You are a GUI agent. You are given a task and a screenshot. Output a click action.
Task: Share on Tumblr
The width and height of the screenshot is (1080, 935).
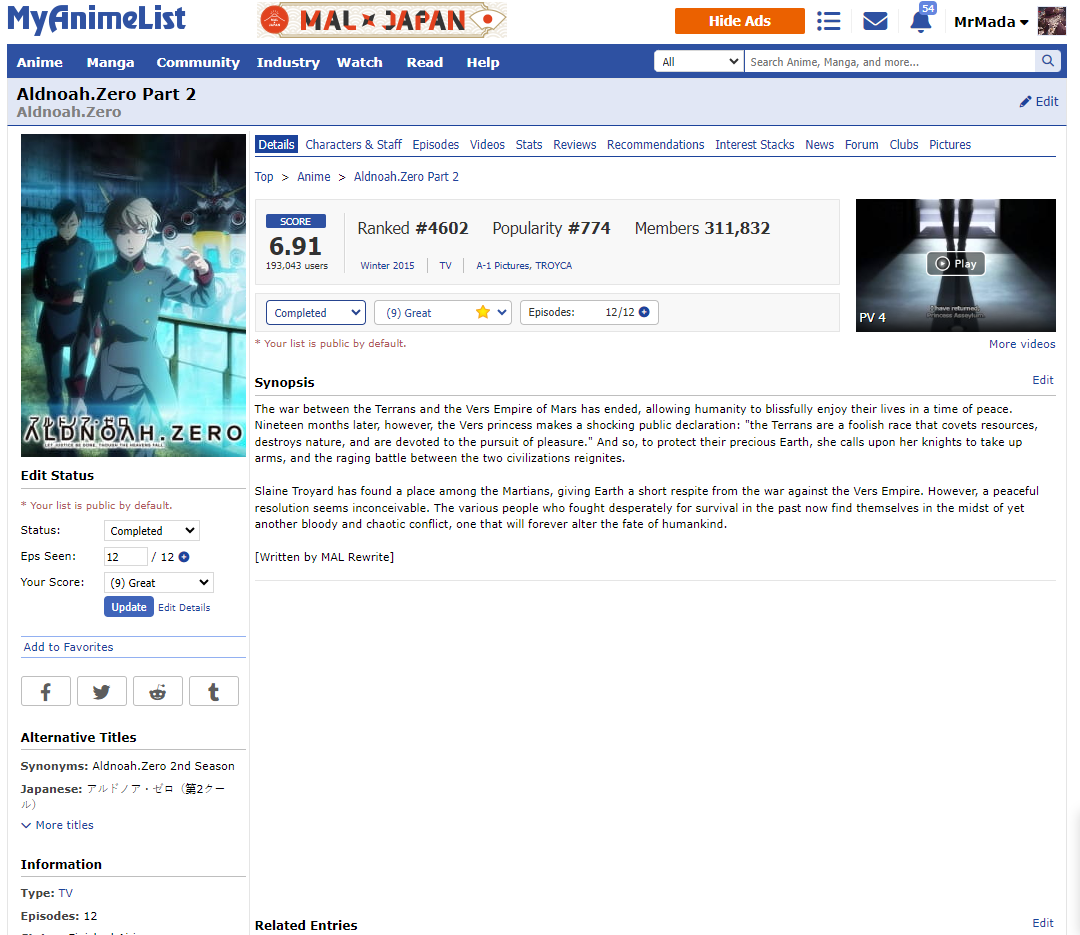click(214, 691)
